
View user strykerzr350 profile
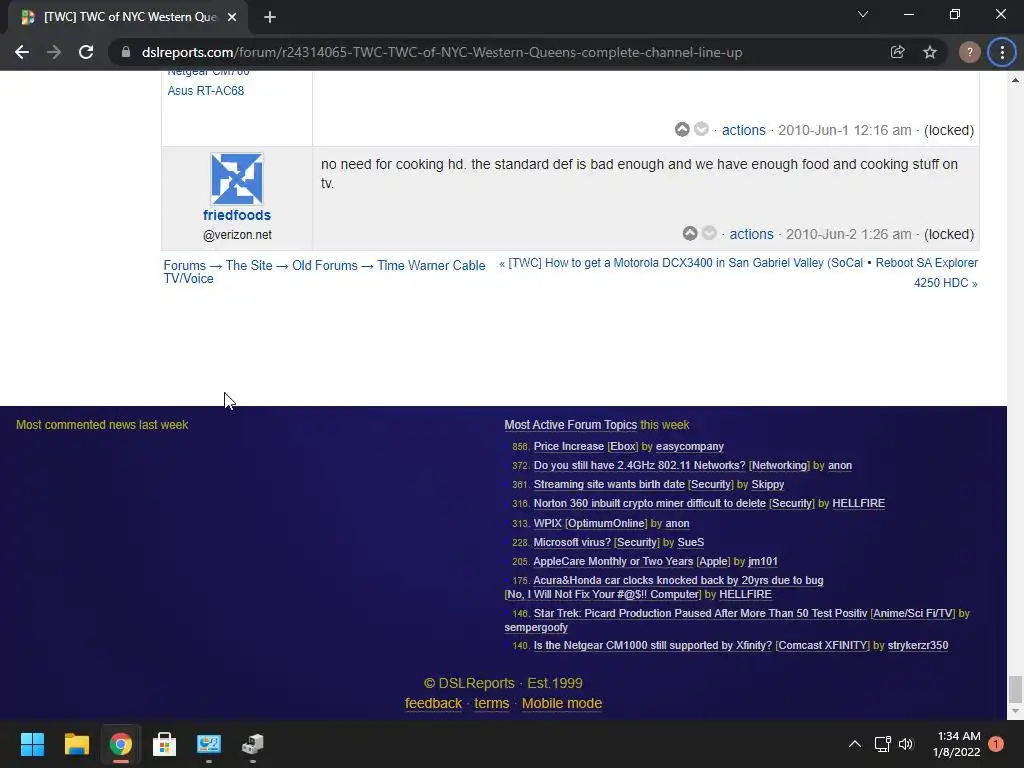pos(918,645)
